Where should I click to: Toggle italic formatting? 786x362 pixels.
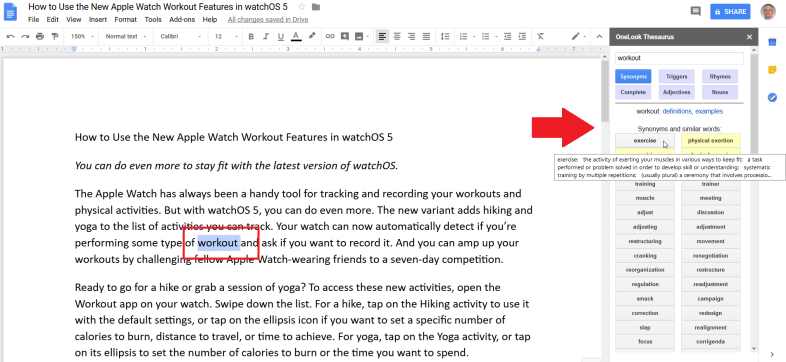coord(266,36)
